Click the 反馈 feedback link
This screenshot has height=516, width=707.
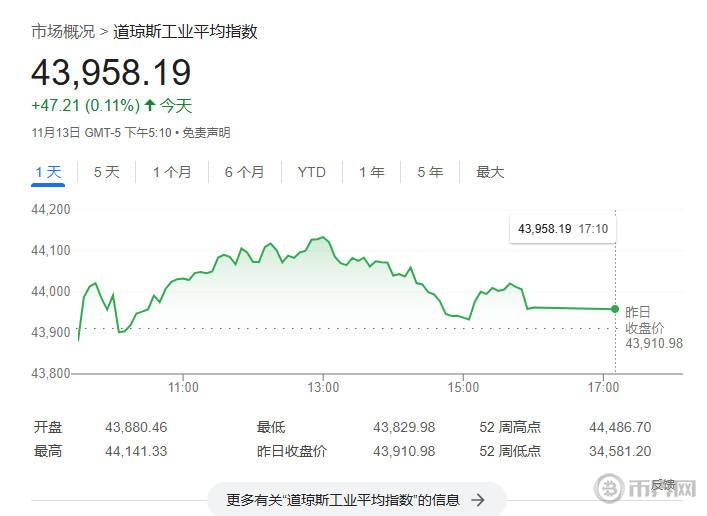[663, 485]
